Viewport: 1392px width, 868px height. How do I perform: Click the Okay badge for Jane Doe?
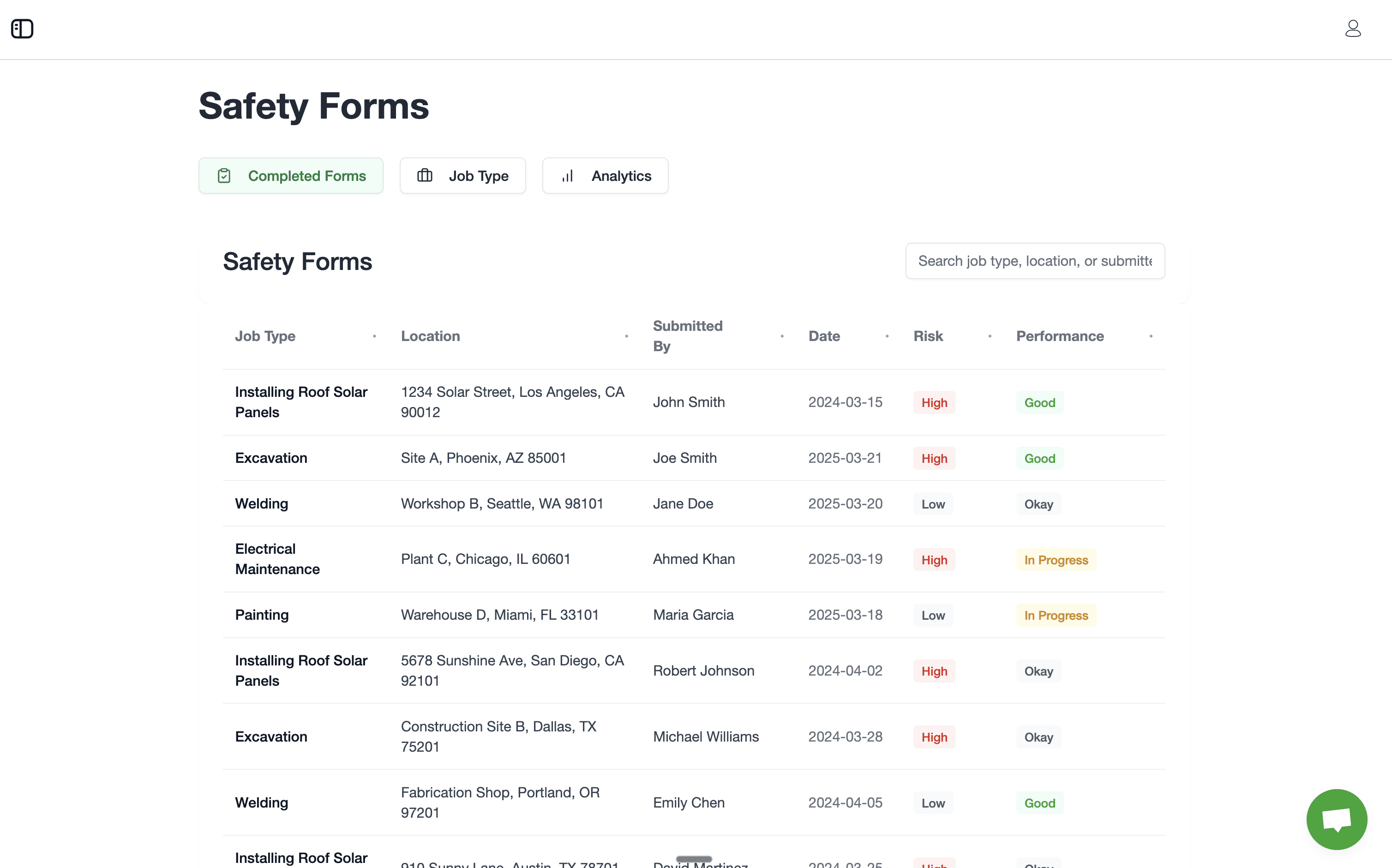point(1038,504)
